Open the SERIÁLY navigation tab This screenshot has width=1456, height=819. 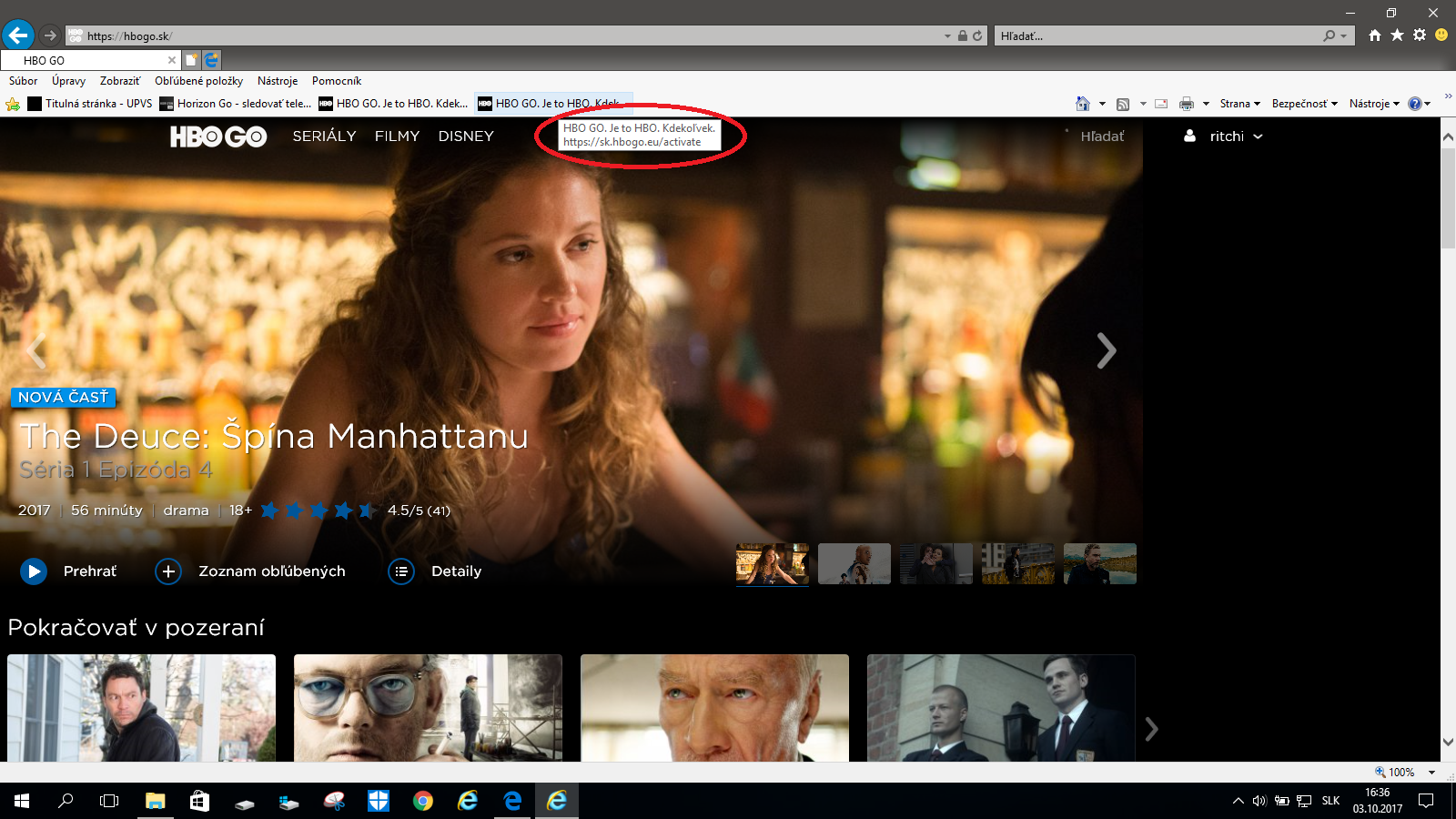click(x=324, y=136)
